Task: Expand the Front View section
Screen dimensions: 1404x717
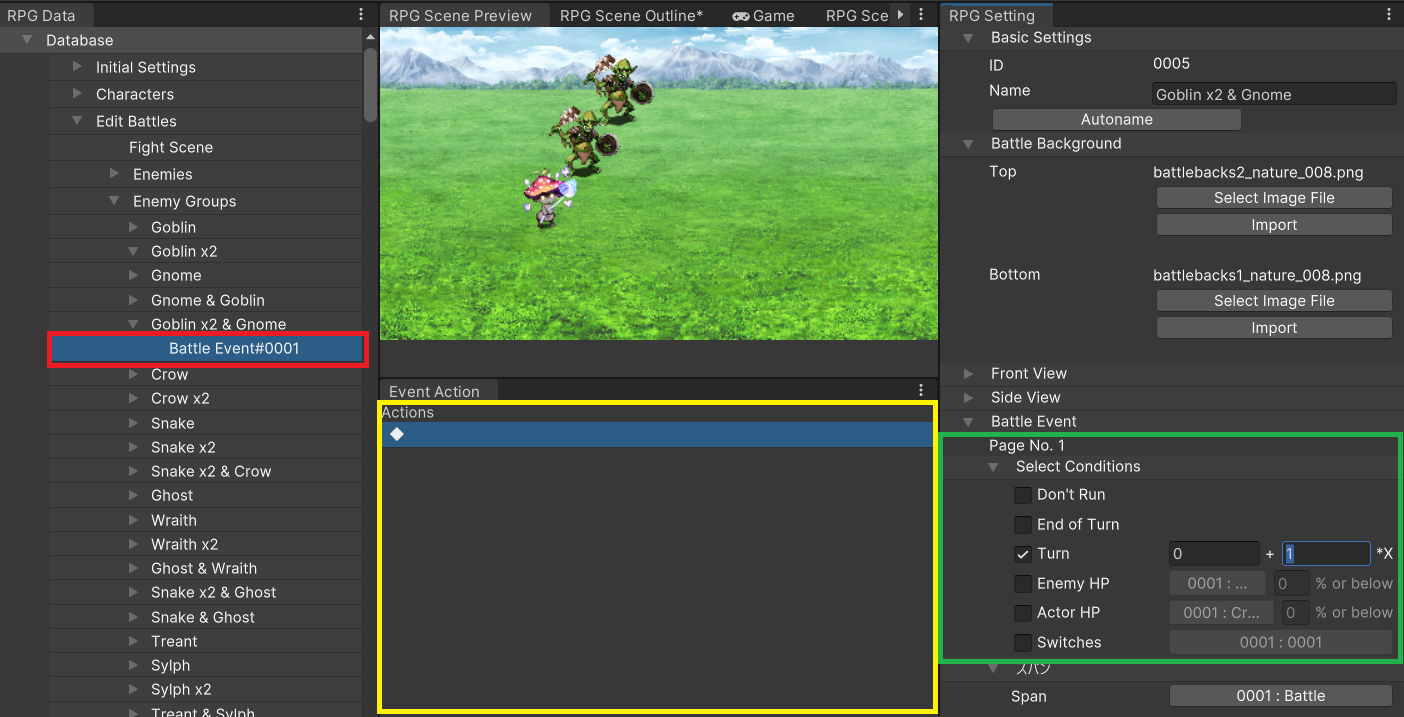Action: click(968, 373)
